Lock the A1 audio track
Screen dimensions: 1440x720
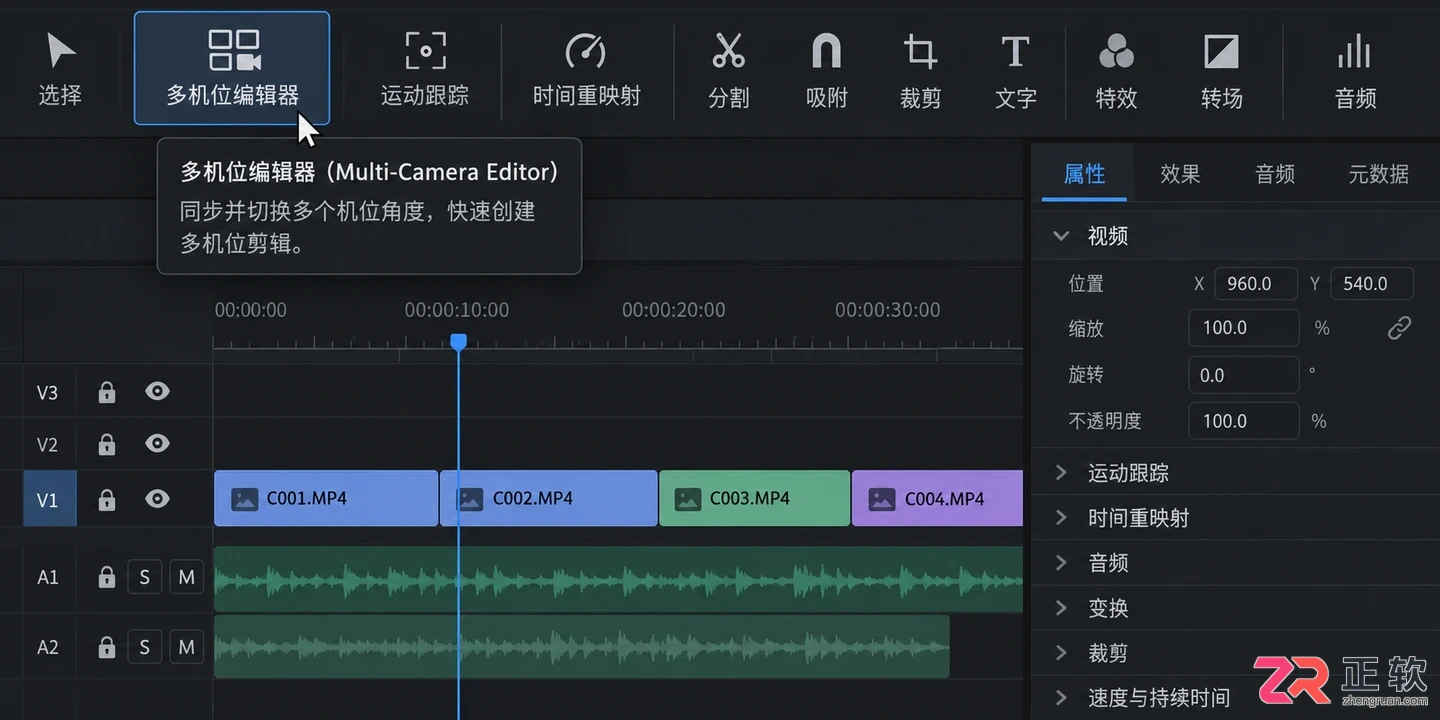click(107, 577)
